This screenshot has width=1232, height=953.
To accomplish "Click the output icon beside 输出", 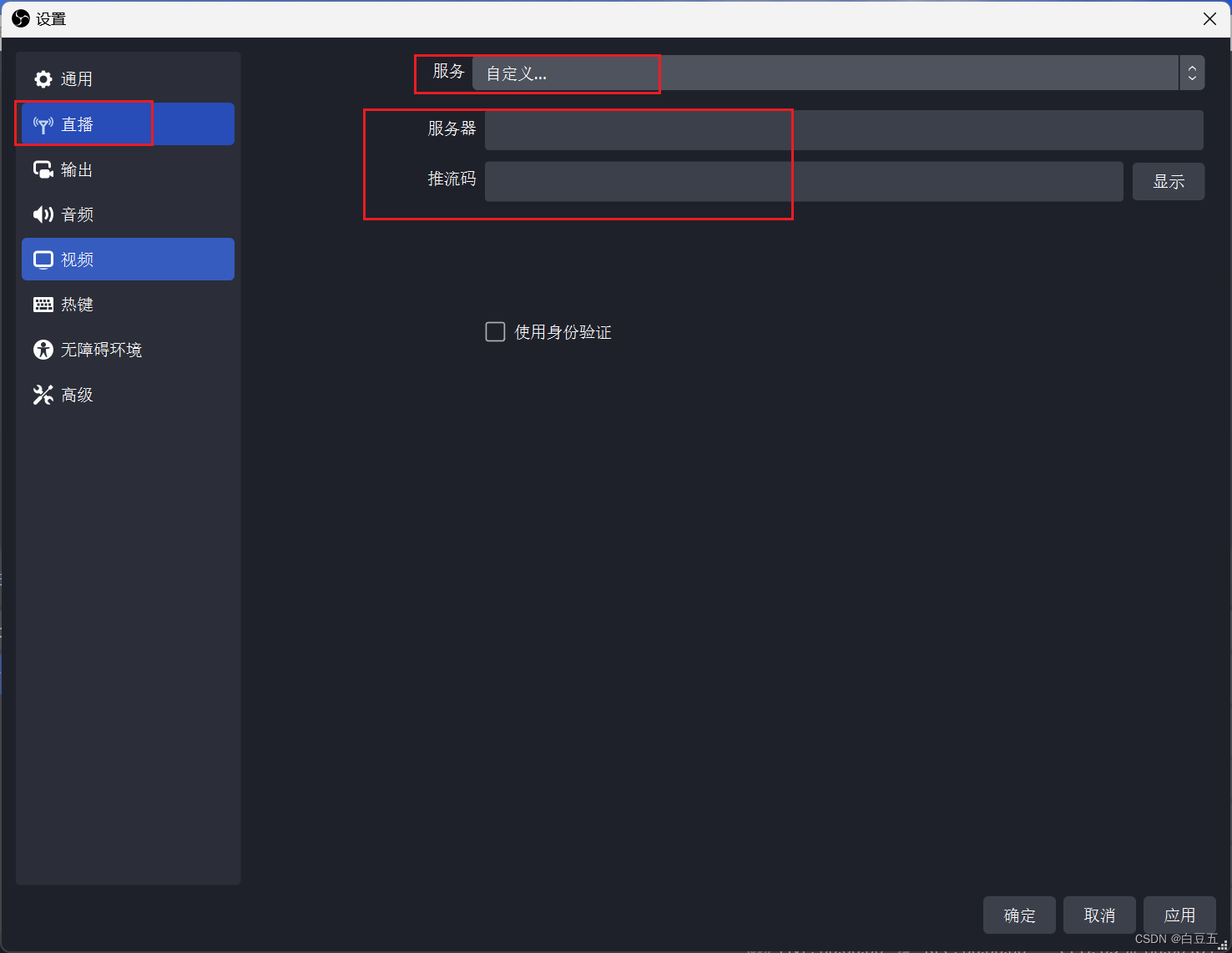I will click(43, 169).
